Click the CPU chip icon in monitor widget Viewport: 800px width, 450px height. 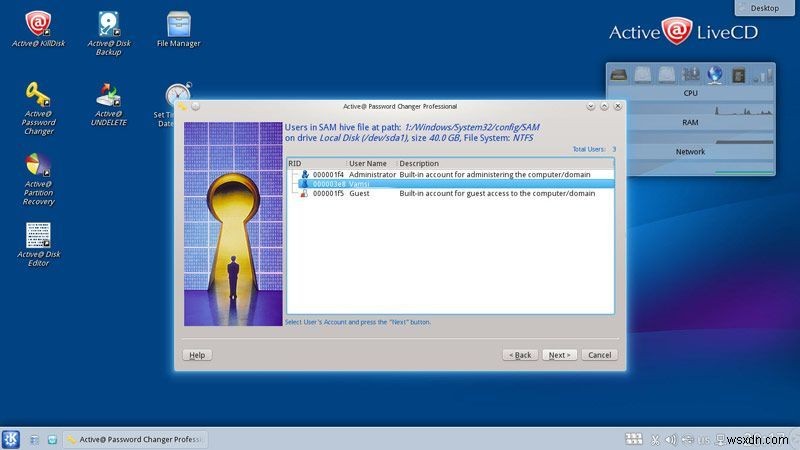[x=739, y=76]
